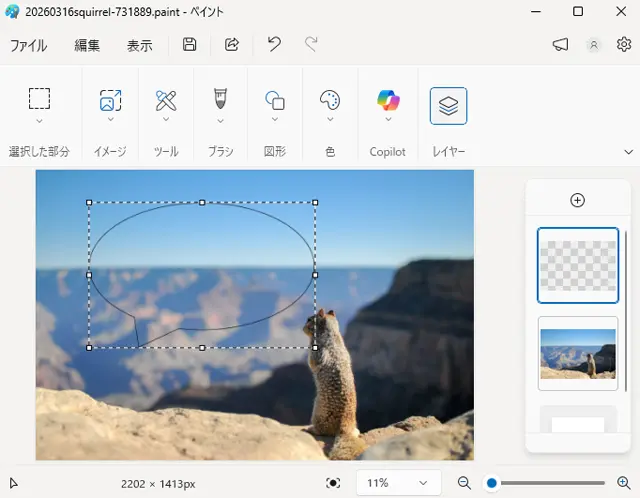
Task: Click the Share icon next to Save
Action: [x=232, y=45]
